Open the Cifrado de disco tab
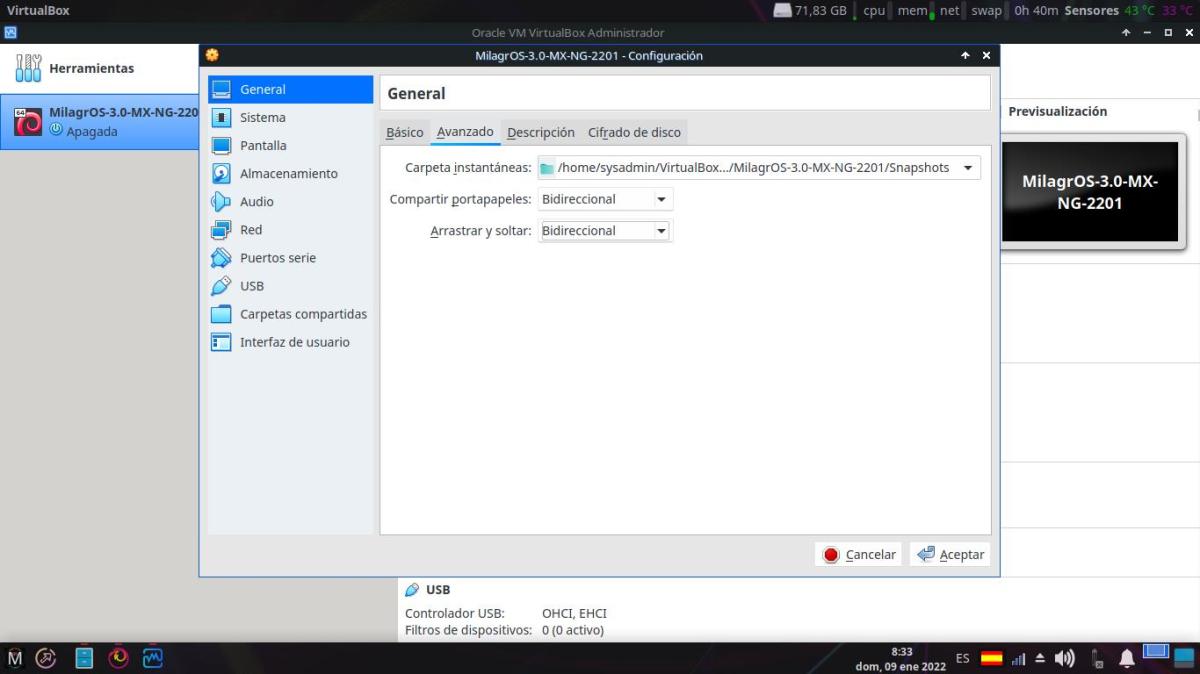This screenshot has height=674, width=1200. pos(634,132)
